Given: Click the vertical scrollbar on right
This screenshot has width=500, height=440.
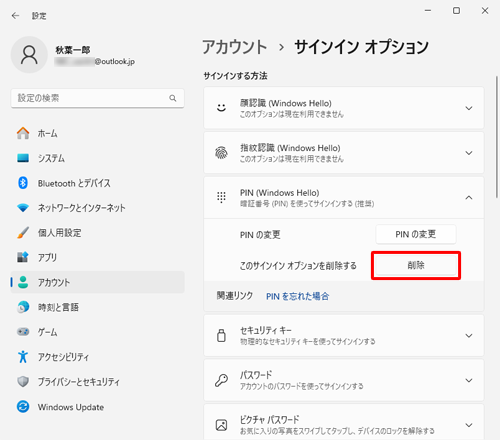Looking at the screenshot, I should point(496,137).
